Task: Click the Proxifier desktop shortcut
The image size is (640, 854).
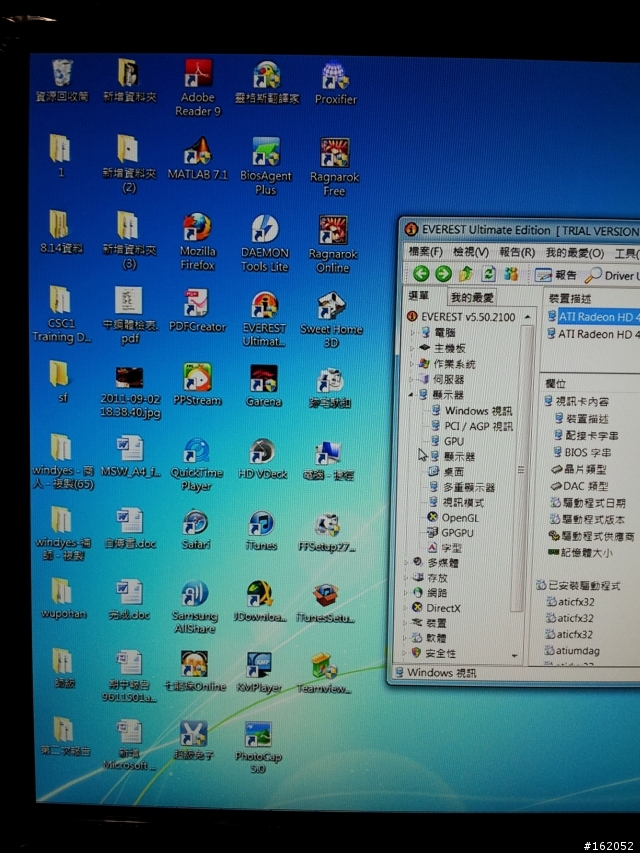Action: [335, 83]
